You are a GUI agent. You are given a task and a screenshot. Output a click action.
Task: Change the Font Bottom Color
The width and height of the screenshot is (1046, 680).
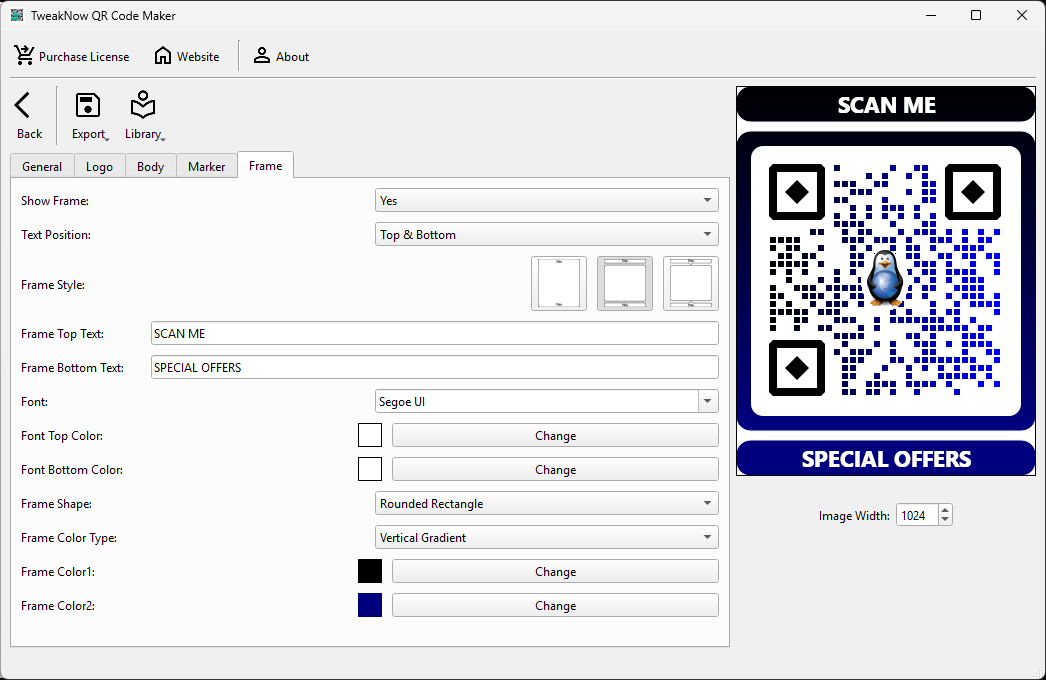point(555,469)
